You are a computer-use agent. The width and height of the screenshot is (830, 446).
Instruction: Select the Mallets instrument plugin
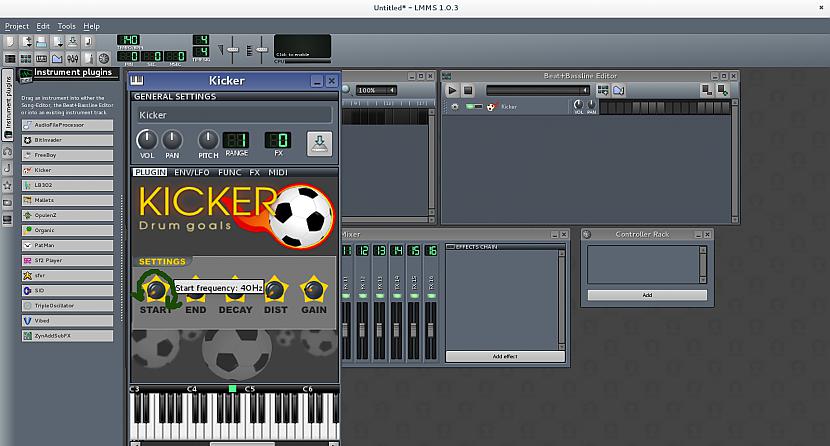click(x=67, y=201)
